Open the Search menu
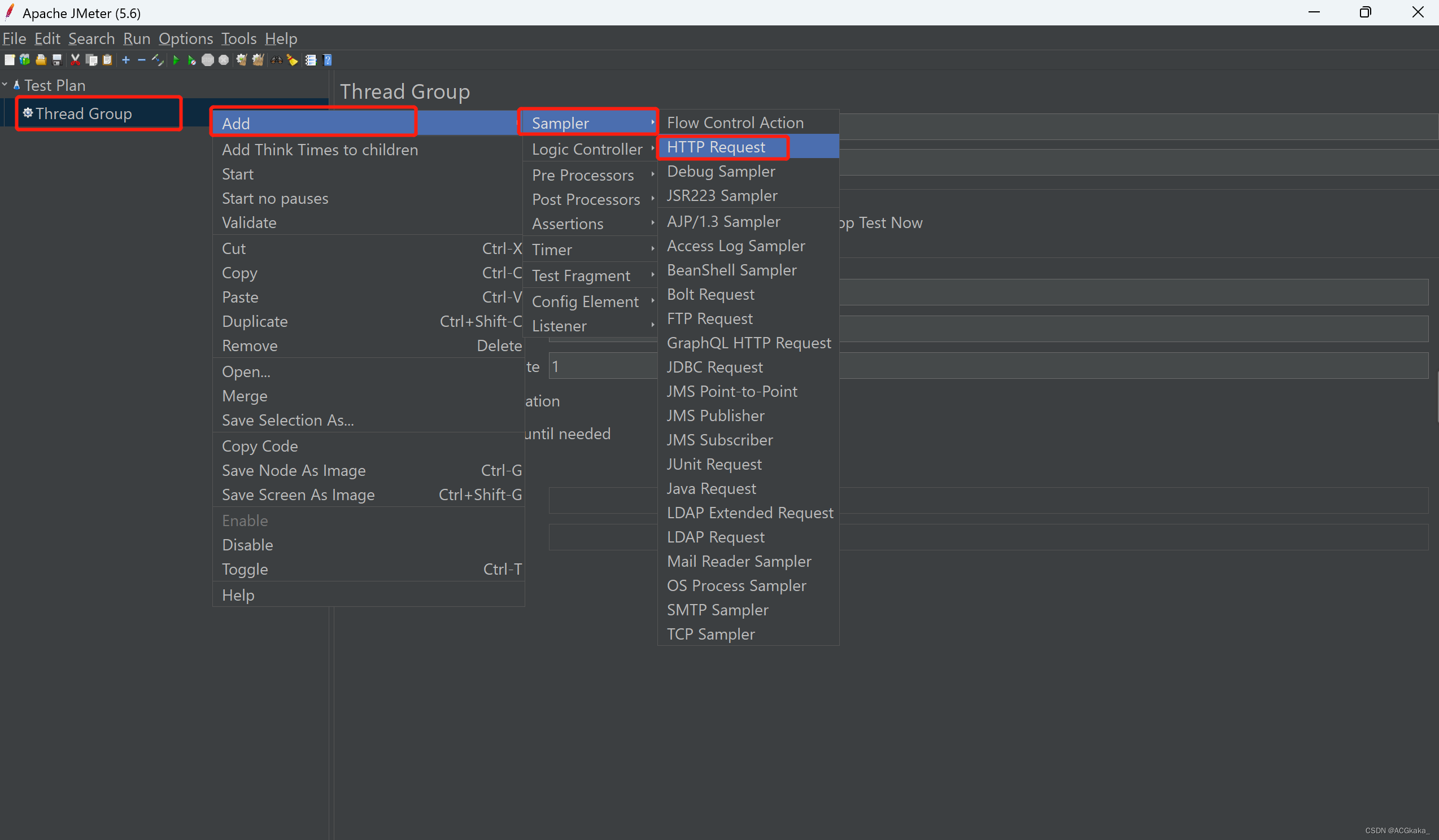This screenshot has height=840, width=1439. 91,38
